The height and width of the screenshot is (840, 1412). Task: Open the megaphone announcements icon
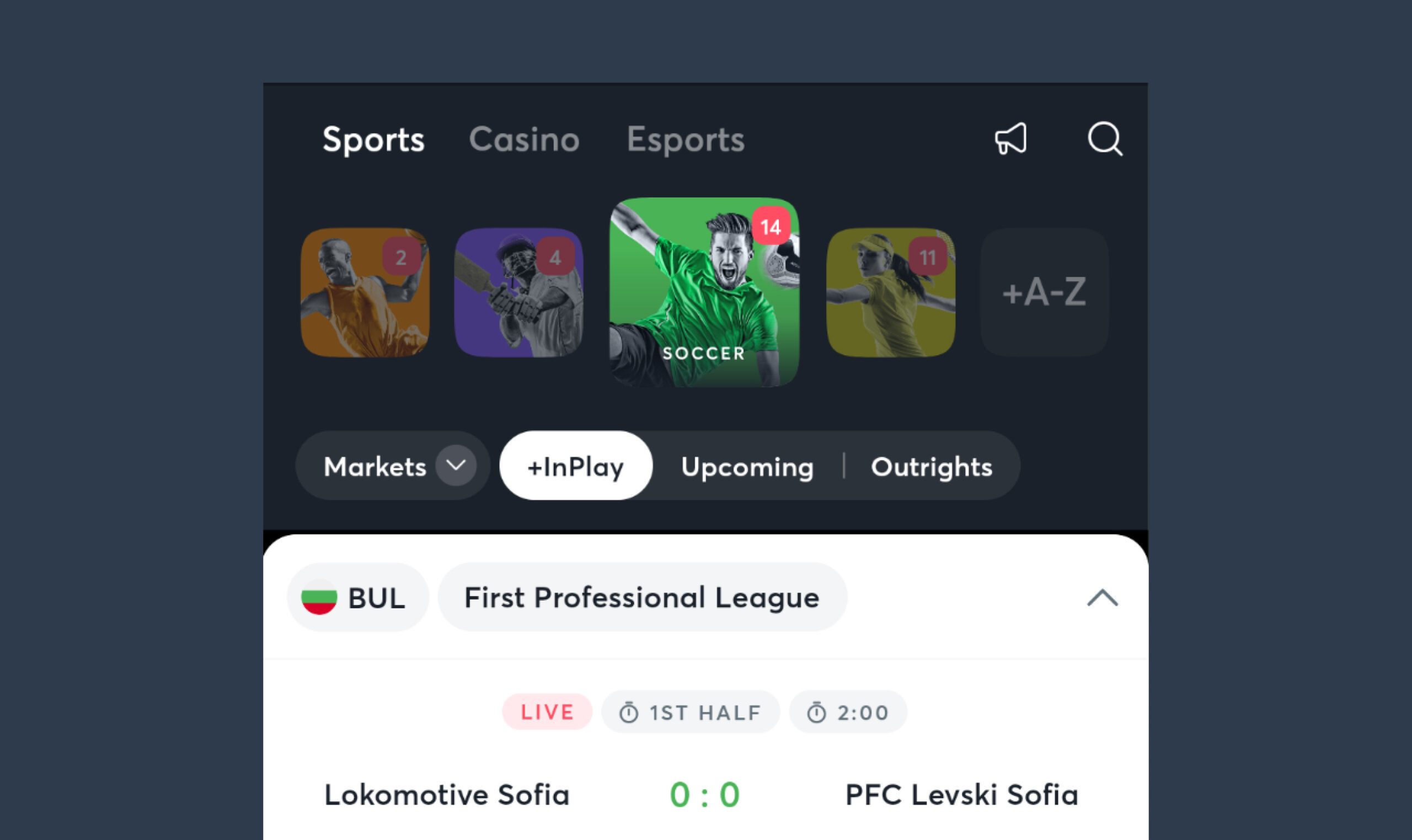(1011, 138)
